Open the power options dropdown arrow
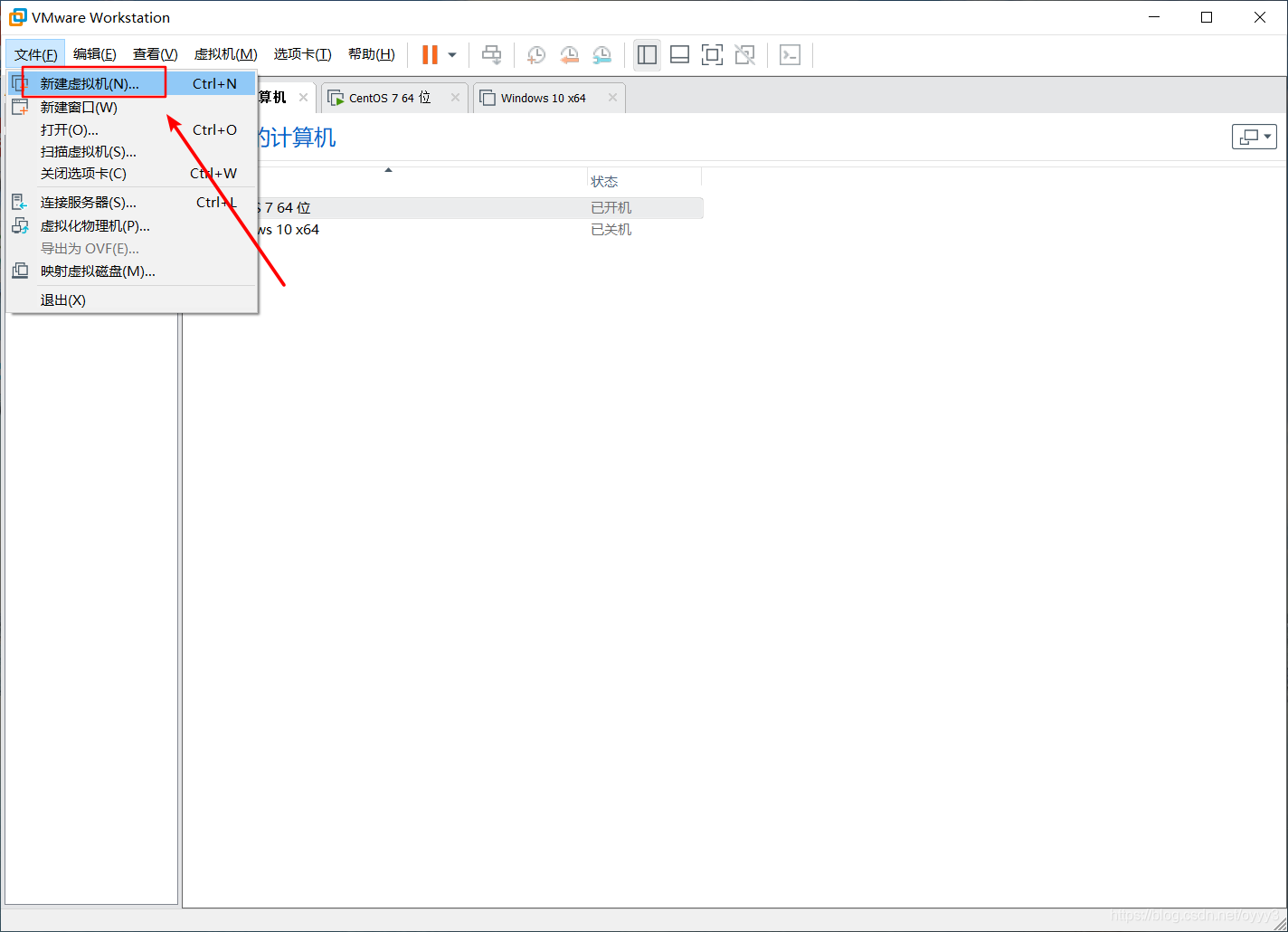 pos(452,55)
